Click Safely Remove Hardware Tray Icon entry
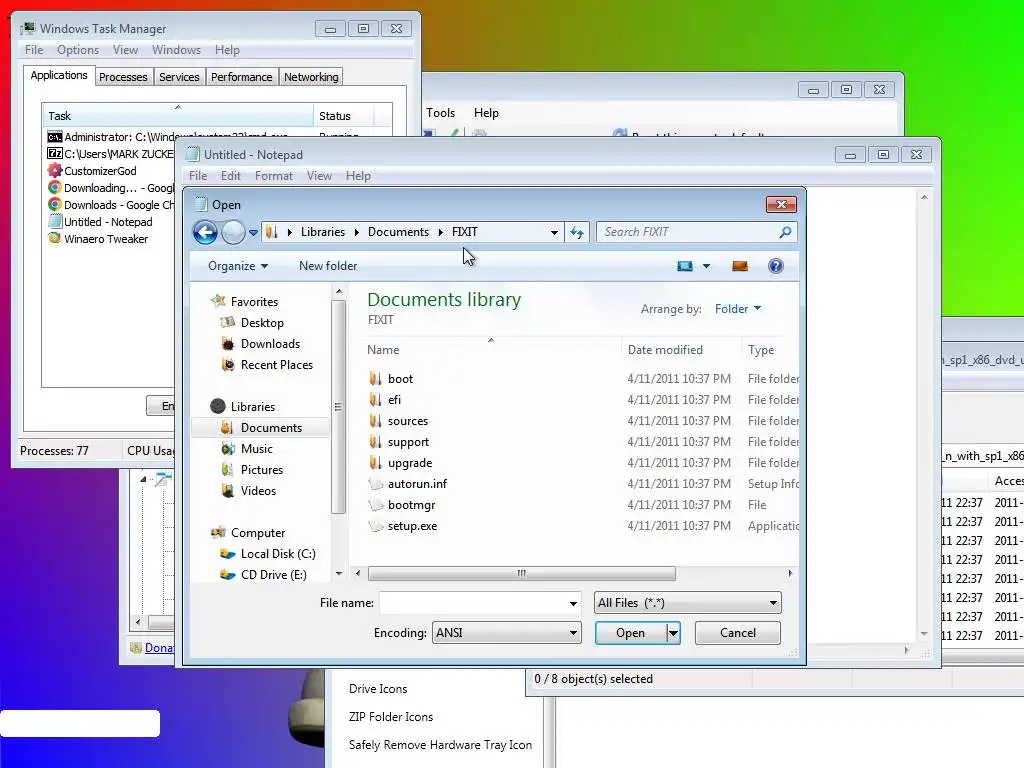 pyautogui.click(x=440, y=744)
